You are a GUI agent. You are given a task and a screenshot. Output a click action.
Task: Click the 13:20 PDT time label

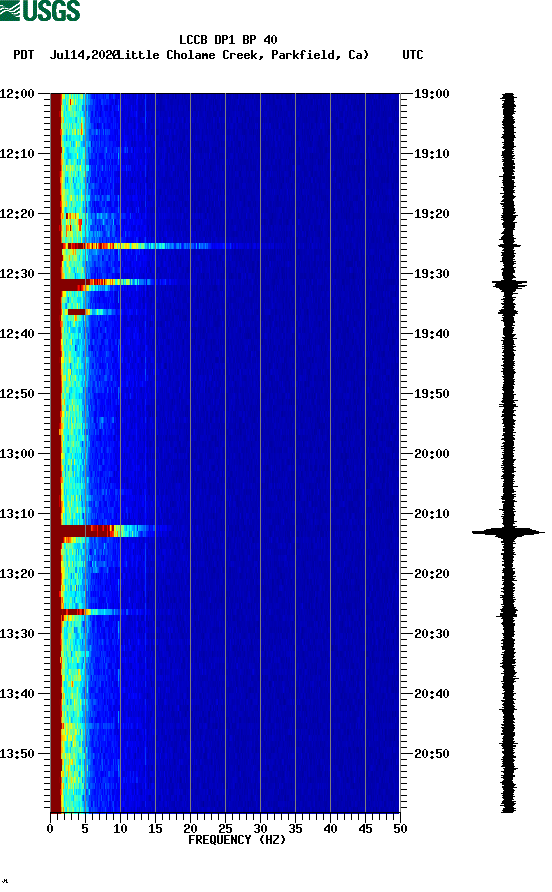coord(17,574)
